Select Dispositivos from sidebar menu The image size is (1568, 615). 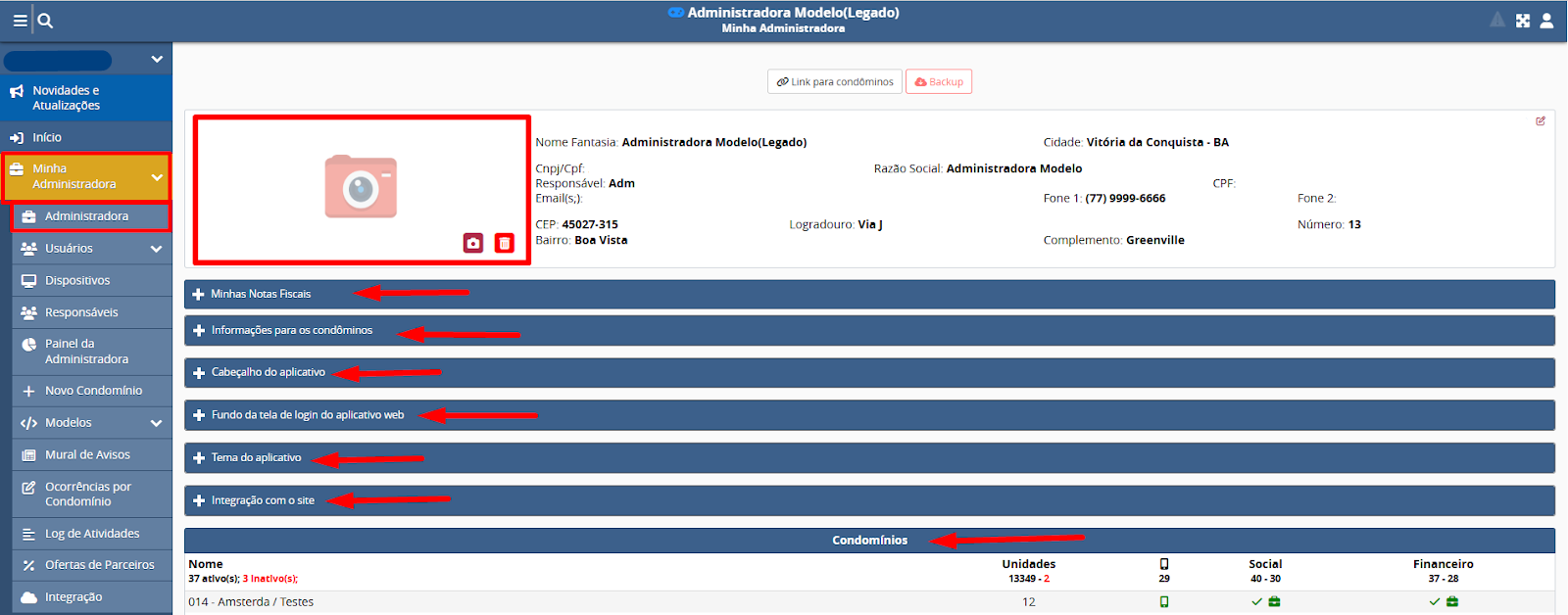(77, 281)
